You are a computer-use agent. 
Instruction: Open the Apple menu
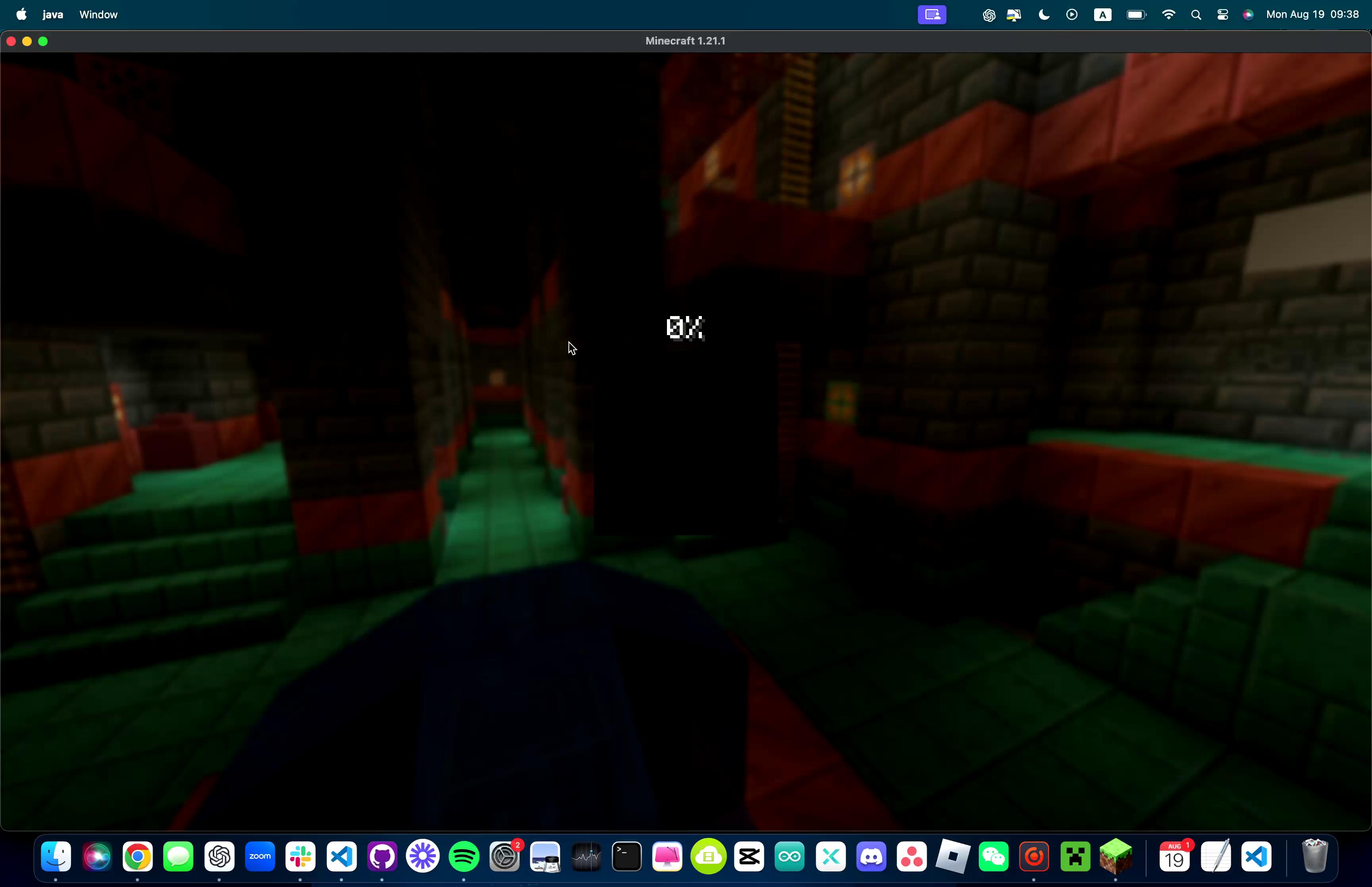click(x=21, y=14)
